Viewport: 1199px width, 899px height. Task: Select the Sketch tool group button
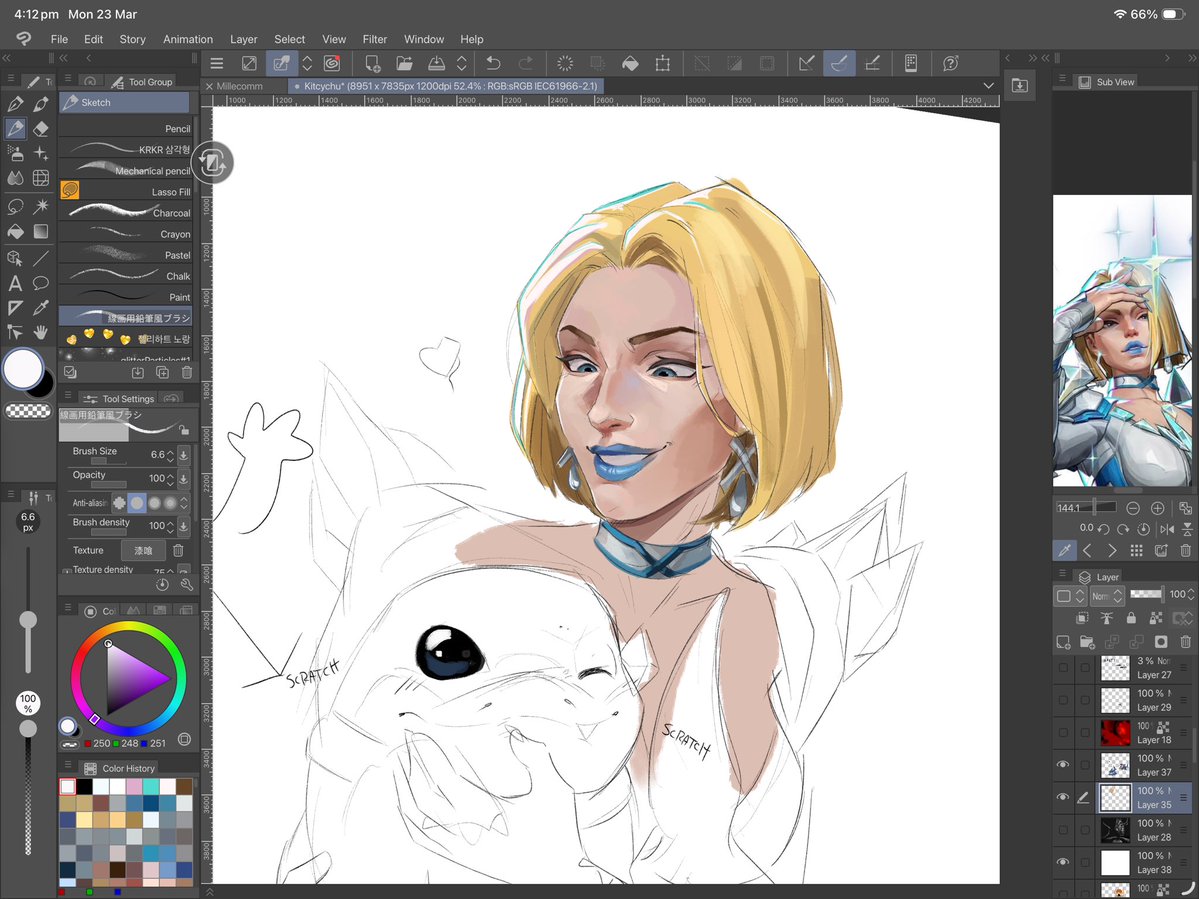pyautogui.click(x=125, y=102)
